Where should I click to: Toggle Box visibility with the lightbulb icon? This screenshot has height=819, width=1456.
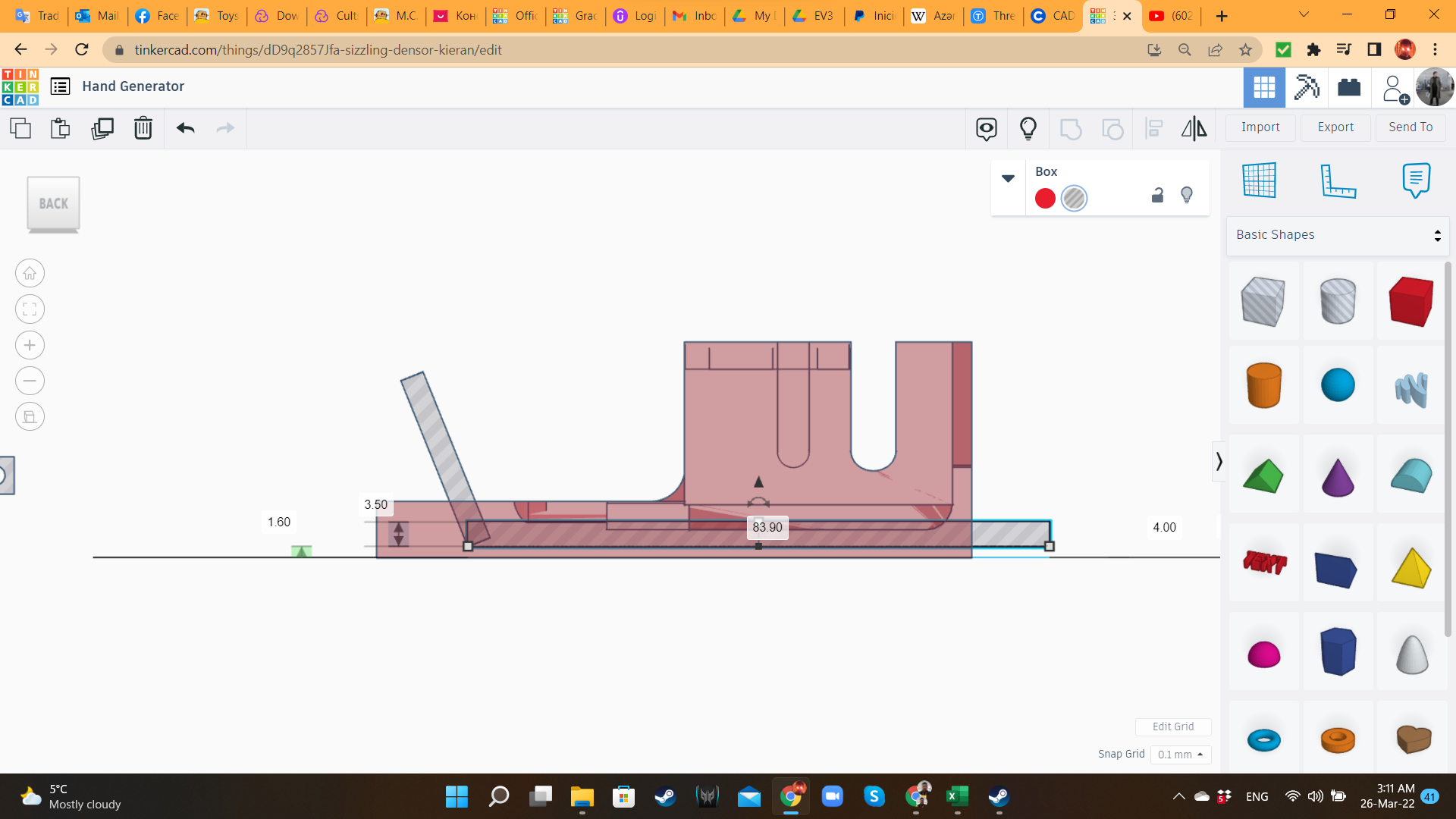(1187, 196)
